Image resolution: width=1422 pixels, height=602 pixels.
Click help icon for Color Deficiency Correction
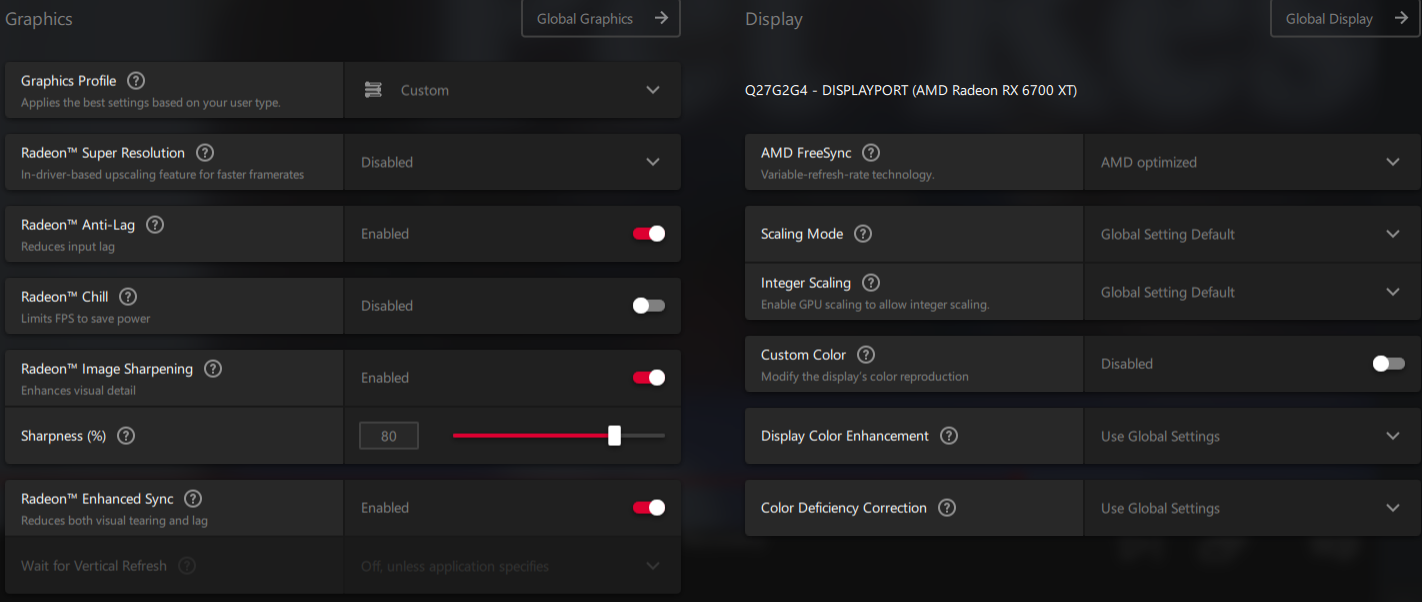click(x=947, y=508)
